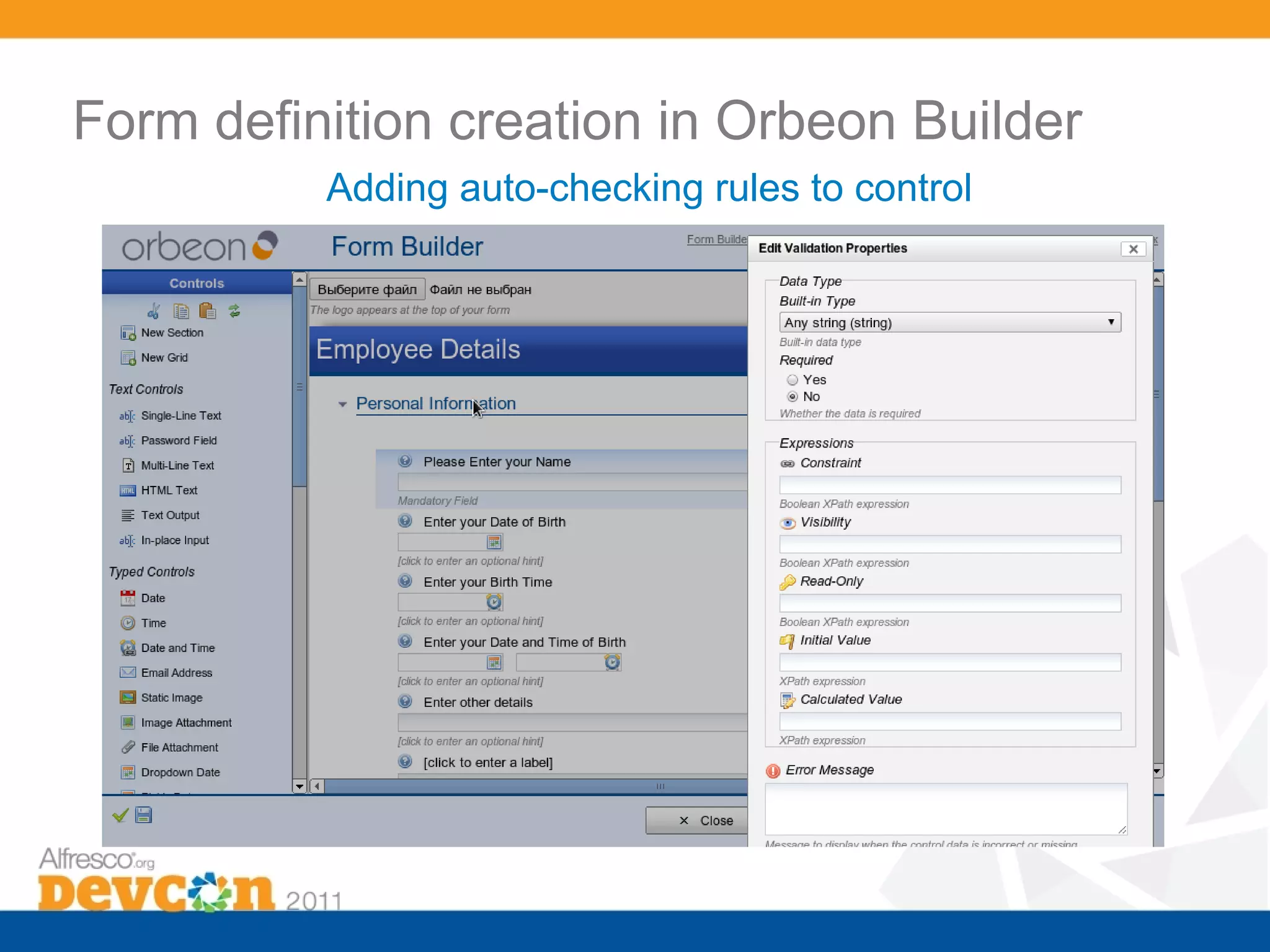Click the Close button
This screenshot has height=952, width=1270.
coord(696,820)
